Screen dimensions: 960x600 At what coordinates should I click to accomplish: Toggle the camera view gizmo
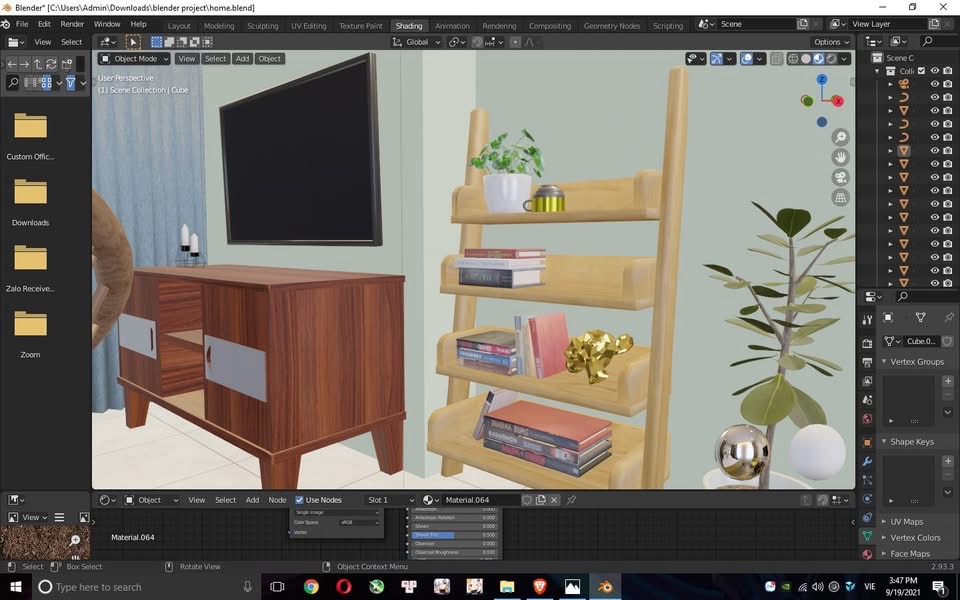(x=840, y=177)
